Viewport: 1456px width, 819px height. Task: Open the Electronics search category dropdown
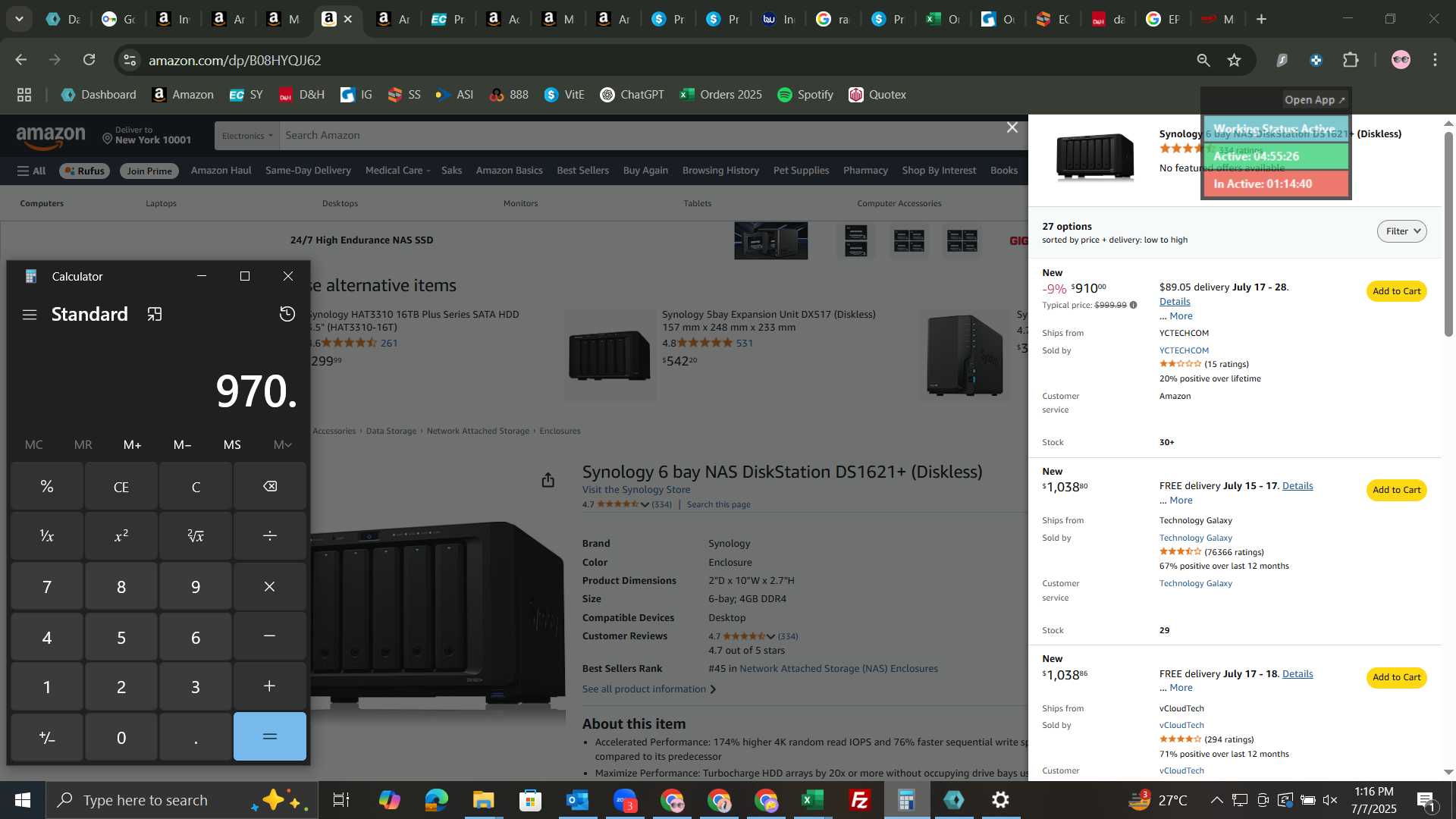click(x=247, y=136)
